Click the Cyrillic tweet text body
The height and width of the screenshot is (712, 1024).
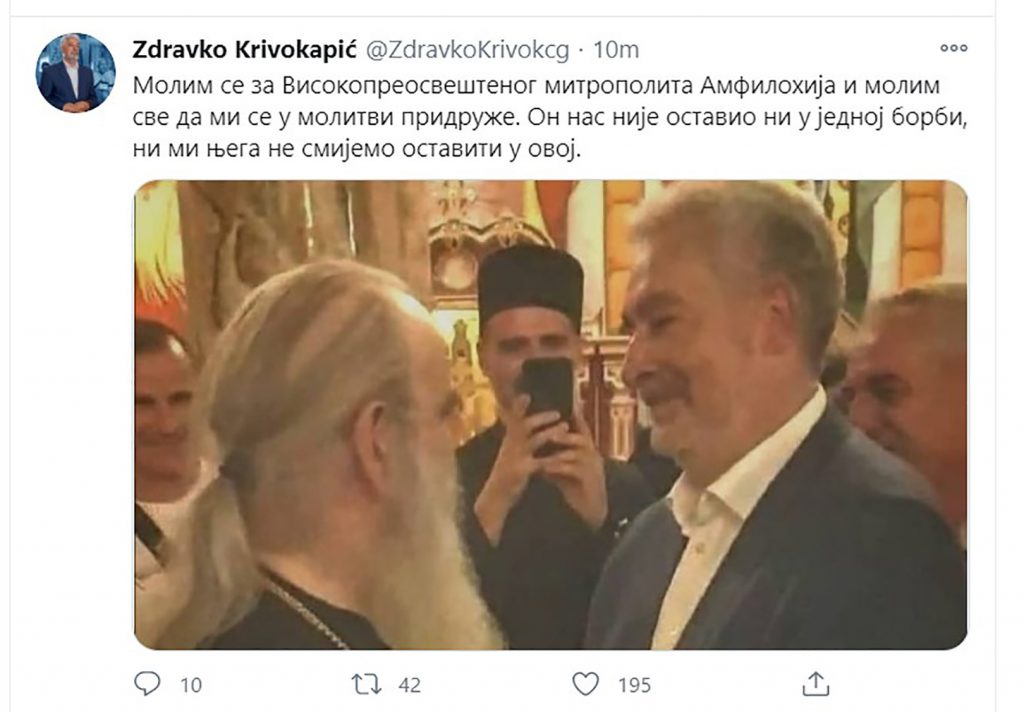[x=549, y=118]
